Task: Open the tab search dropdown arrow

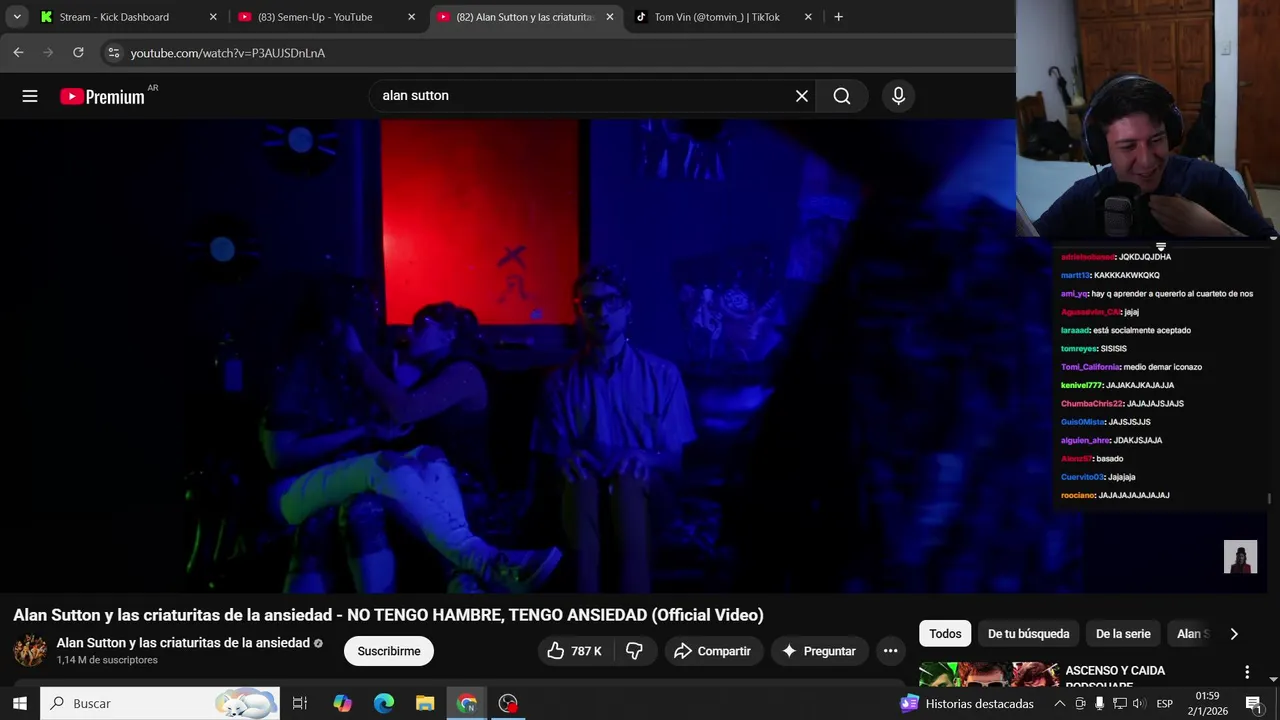Action: [17, 17]
